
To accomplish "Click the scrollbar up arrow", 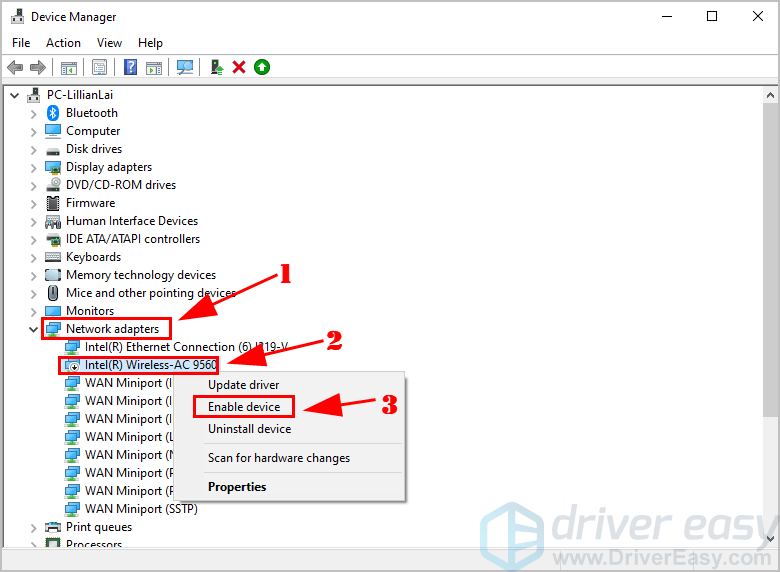I will pyautogui.click(x=770, y=95).
